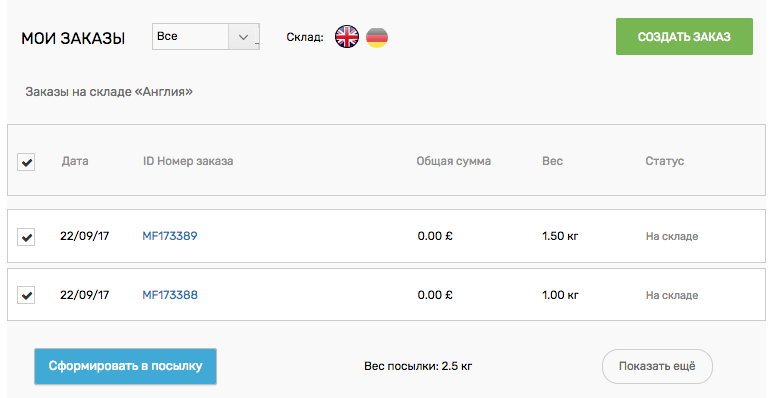Click На складе status of MF173389
Viewport: 774px width, 398px height.
[672, 237]
